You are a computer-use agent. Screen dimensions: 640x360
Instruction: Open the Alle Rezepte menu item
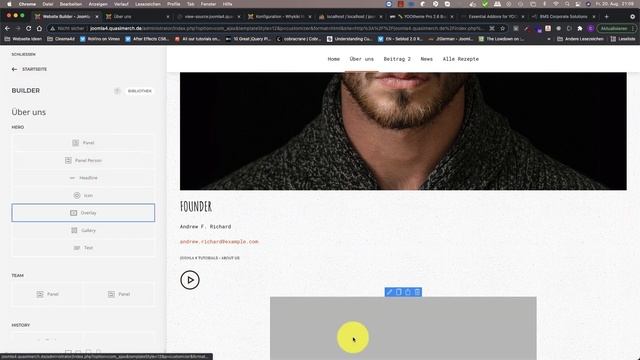(x=461, y=59)
